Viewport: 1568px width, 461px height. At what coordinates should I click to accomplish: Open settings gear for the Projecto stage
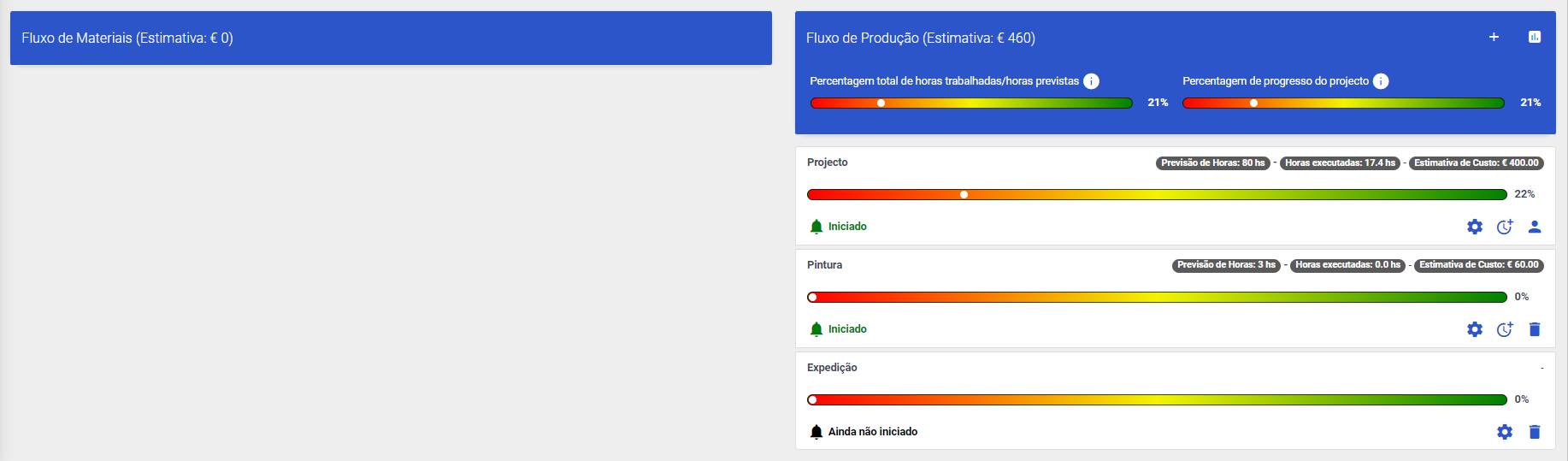[x=1475, y=227]
